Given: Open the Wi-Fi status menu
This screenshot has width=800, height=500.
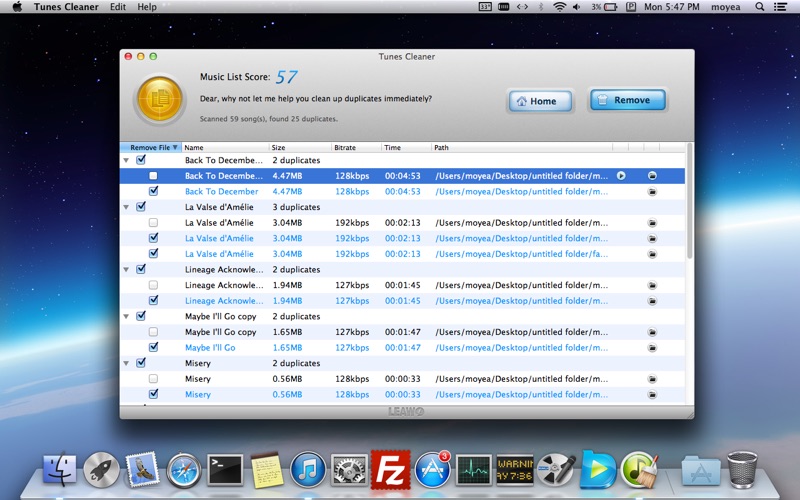Looking at the screenshot, I should point(560,7).
